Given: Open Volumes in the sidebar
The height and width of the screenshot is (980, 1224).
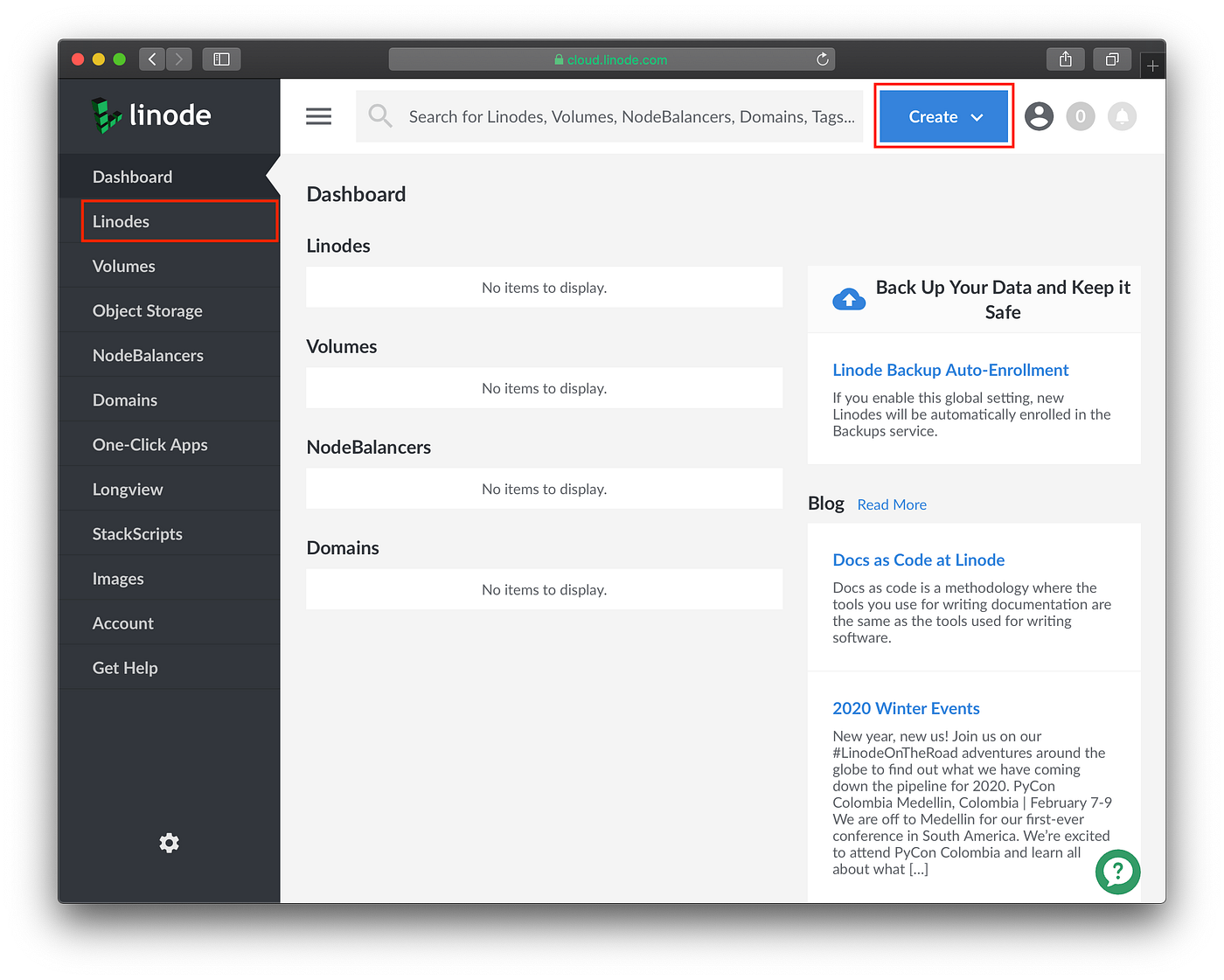Looking at the screenshot, I should (170, 266).
